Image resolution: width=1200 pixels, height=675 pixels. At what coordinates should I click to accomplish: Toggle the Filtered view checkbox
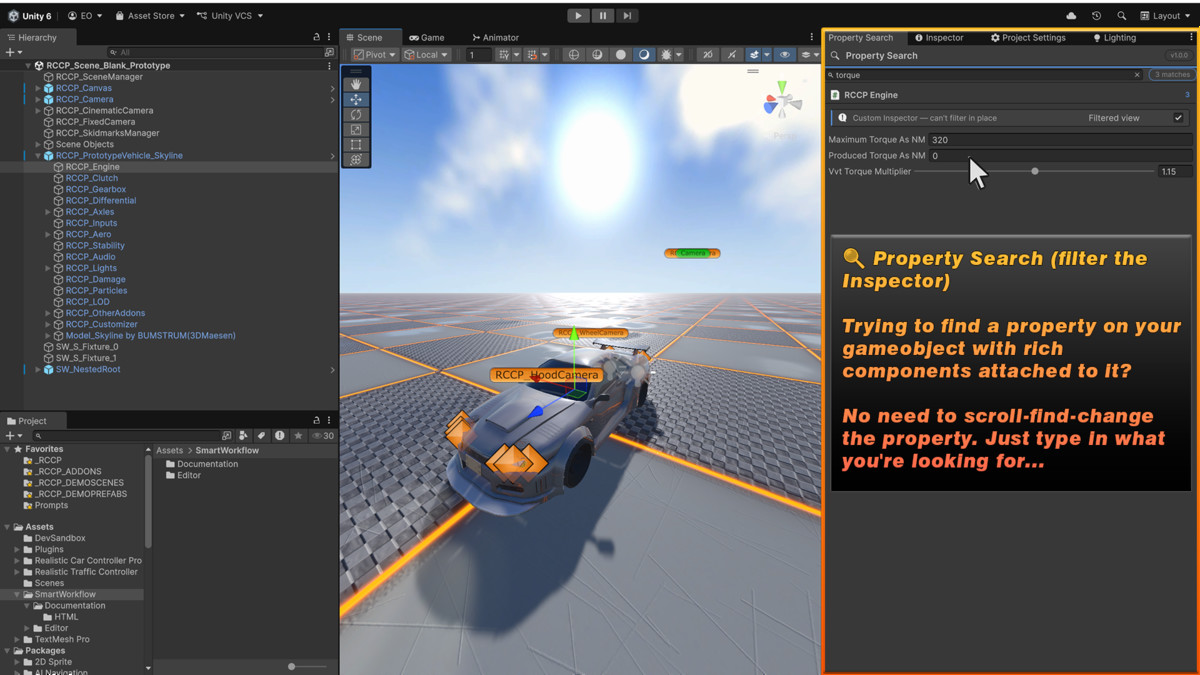pyautogui.click(x=1178, y=118)
